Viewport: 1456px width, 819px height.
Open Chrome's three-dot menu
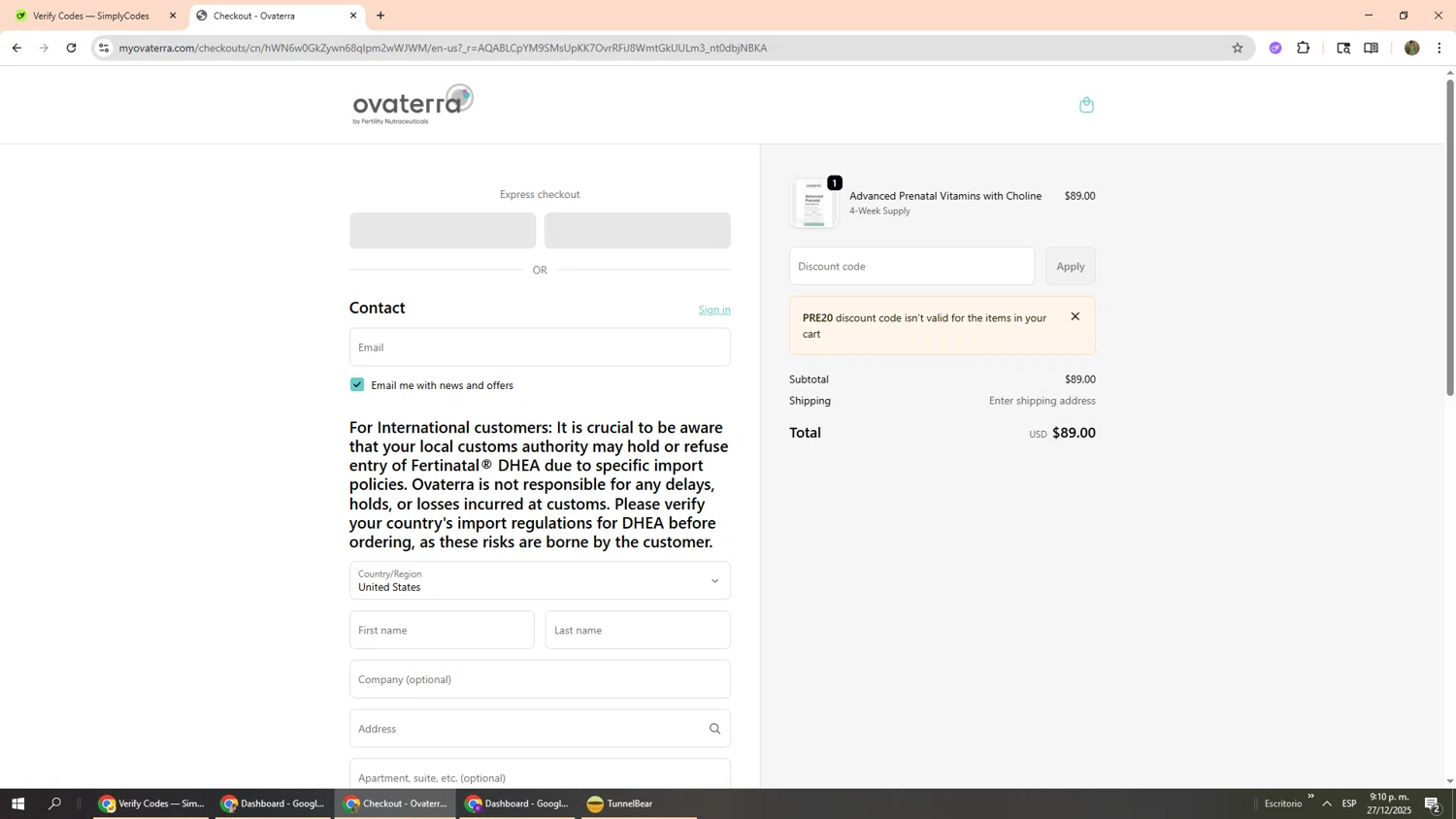pos(1439,48)
